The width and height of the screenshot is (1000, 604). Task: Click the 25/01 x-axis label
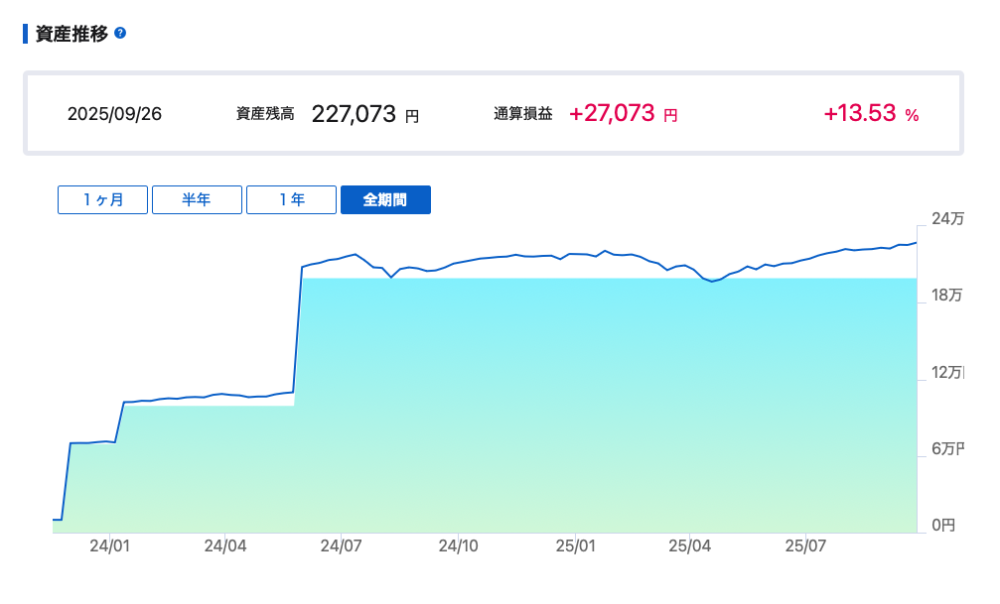(574, 547)
